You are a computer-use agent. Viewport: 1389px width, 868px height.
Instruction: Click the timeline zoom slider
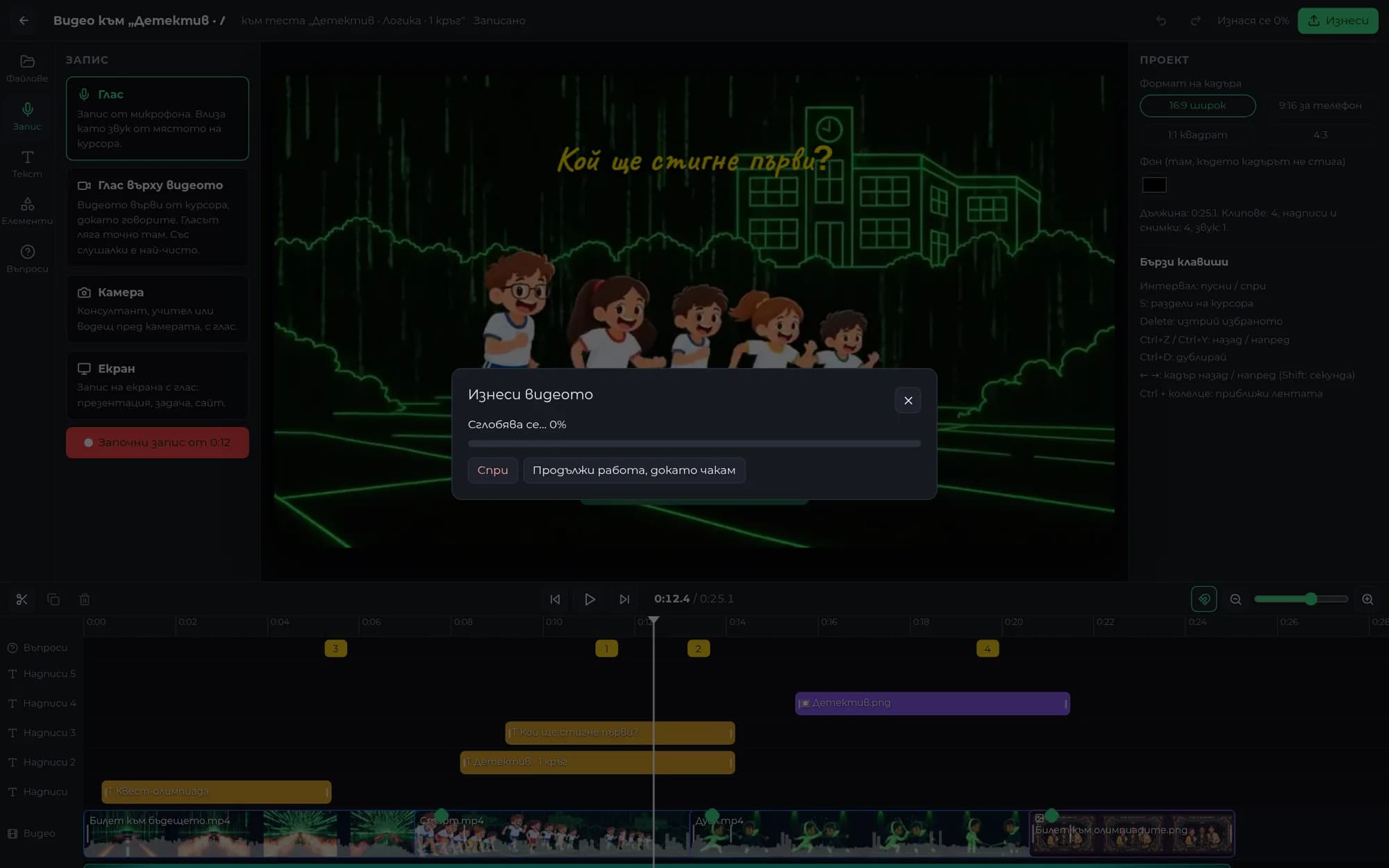(1301, 599)
